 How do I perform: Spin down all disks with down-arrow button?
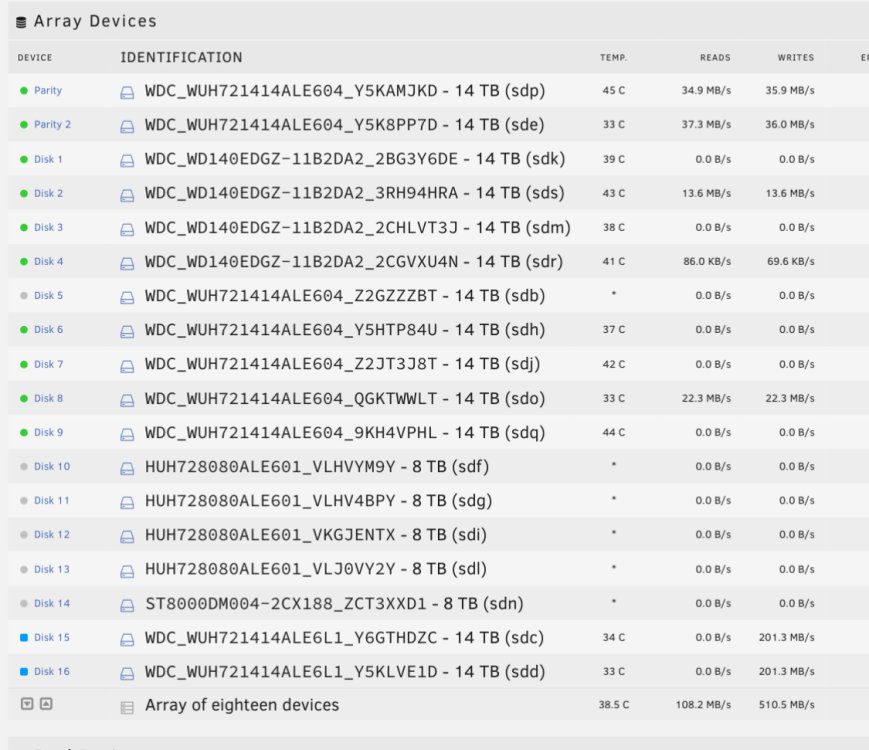click(x=27, y=703)
